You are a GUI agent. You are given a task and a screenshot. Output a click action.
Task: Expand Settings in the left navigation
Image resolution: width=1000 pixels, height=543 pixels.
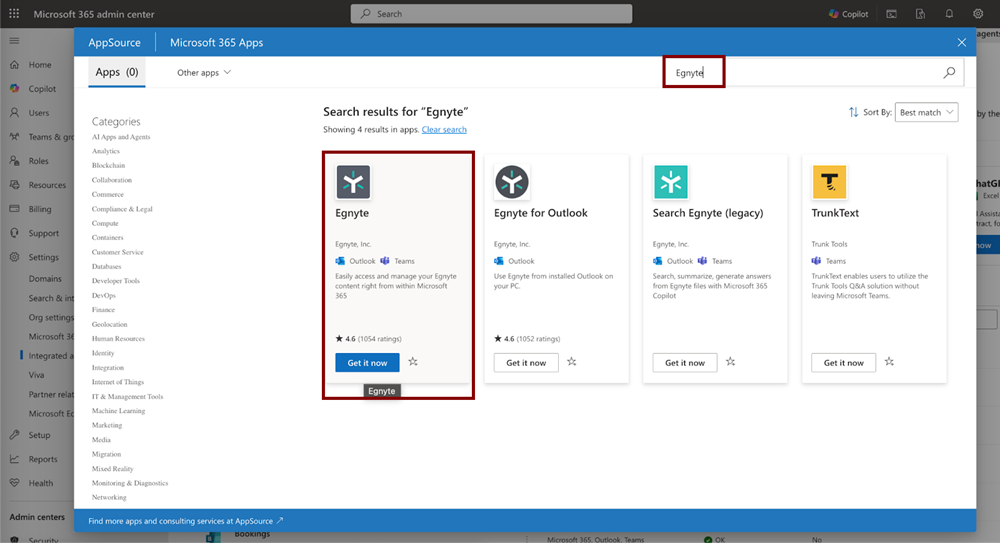coord(43,257)
